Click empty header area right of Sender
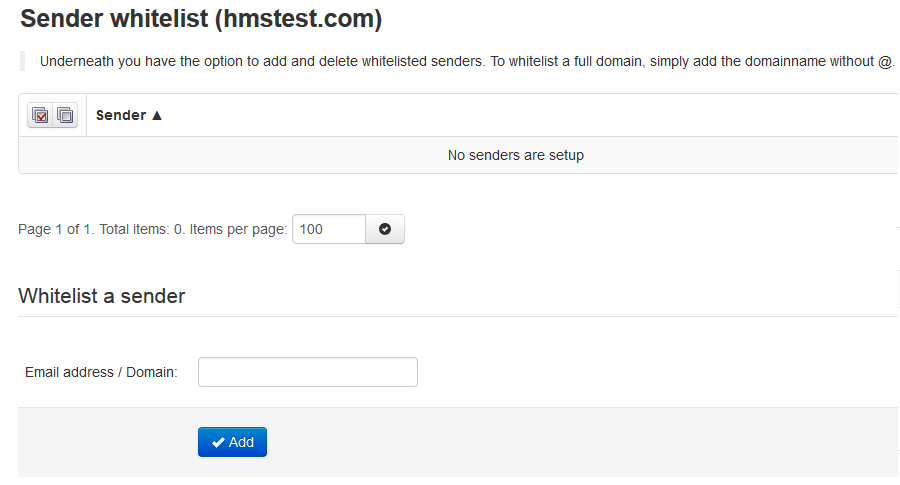Screen dimensions: 900x485 point(528,115)
